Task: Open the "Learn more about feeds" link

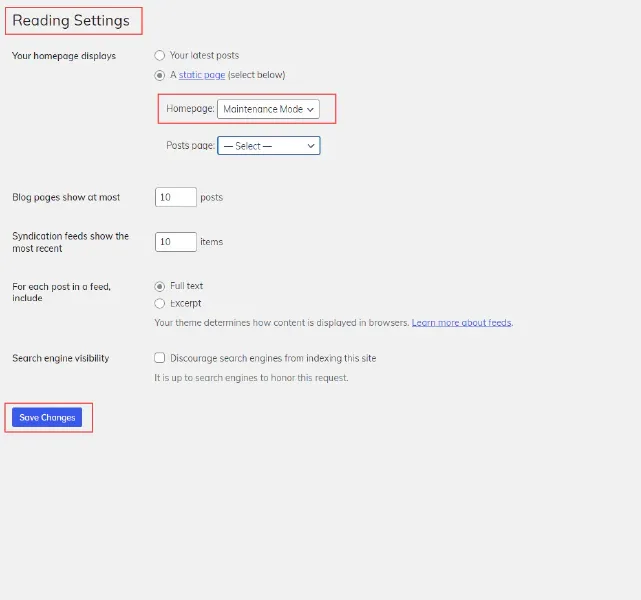Action: tap(462, 322)
